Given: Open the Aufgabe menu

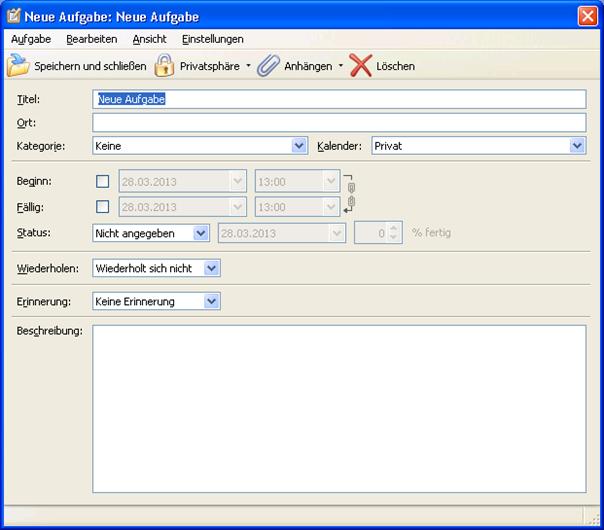Looking at the screenshot, I should pos(31,39).
